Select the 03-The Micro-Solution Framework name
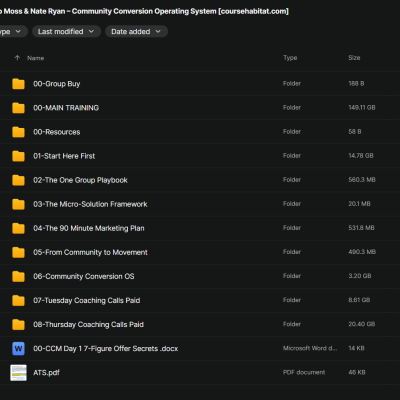 pyautogui.click(x=90, y=204)
